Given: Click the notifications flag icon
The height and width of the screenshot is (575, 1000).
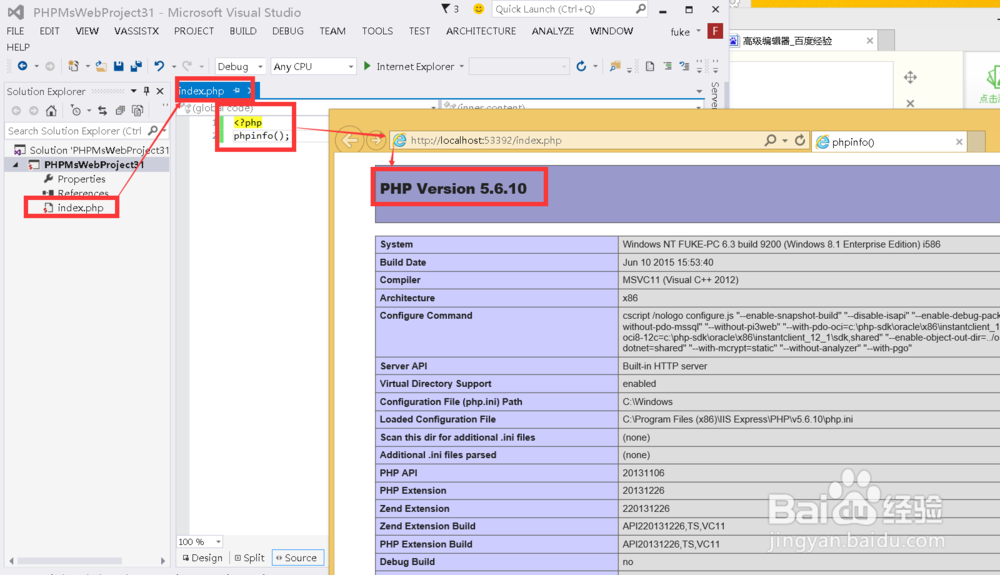Looking at the screenshot, I should 445,8.
